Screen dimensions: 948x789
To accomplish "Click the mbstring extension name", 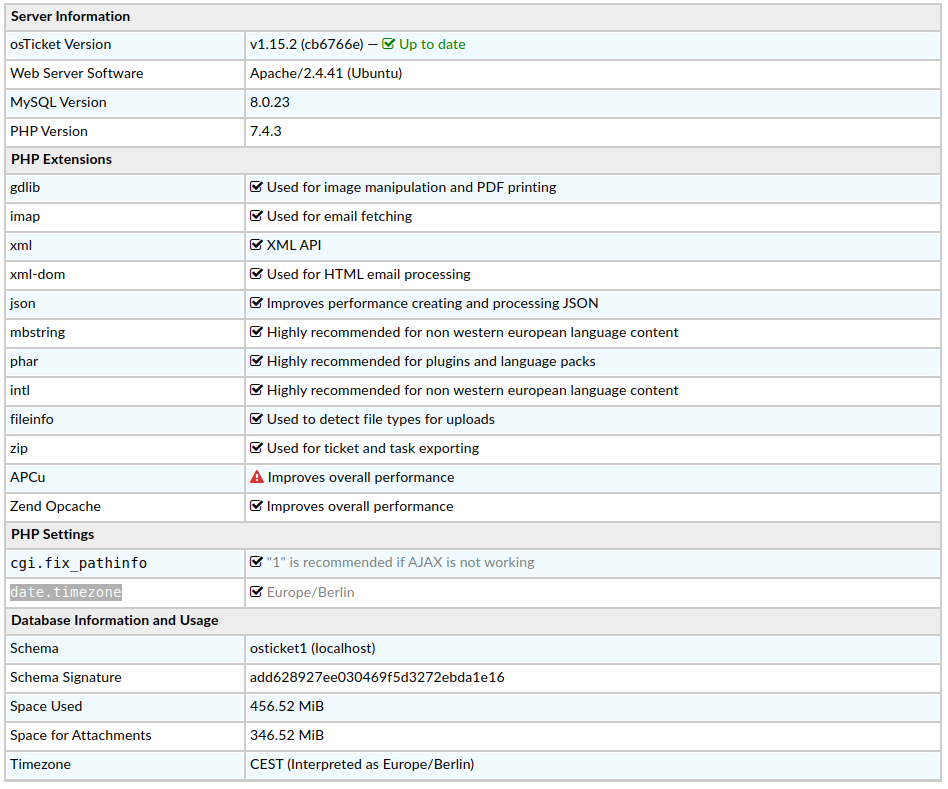I will pos(37,333).
